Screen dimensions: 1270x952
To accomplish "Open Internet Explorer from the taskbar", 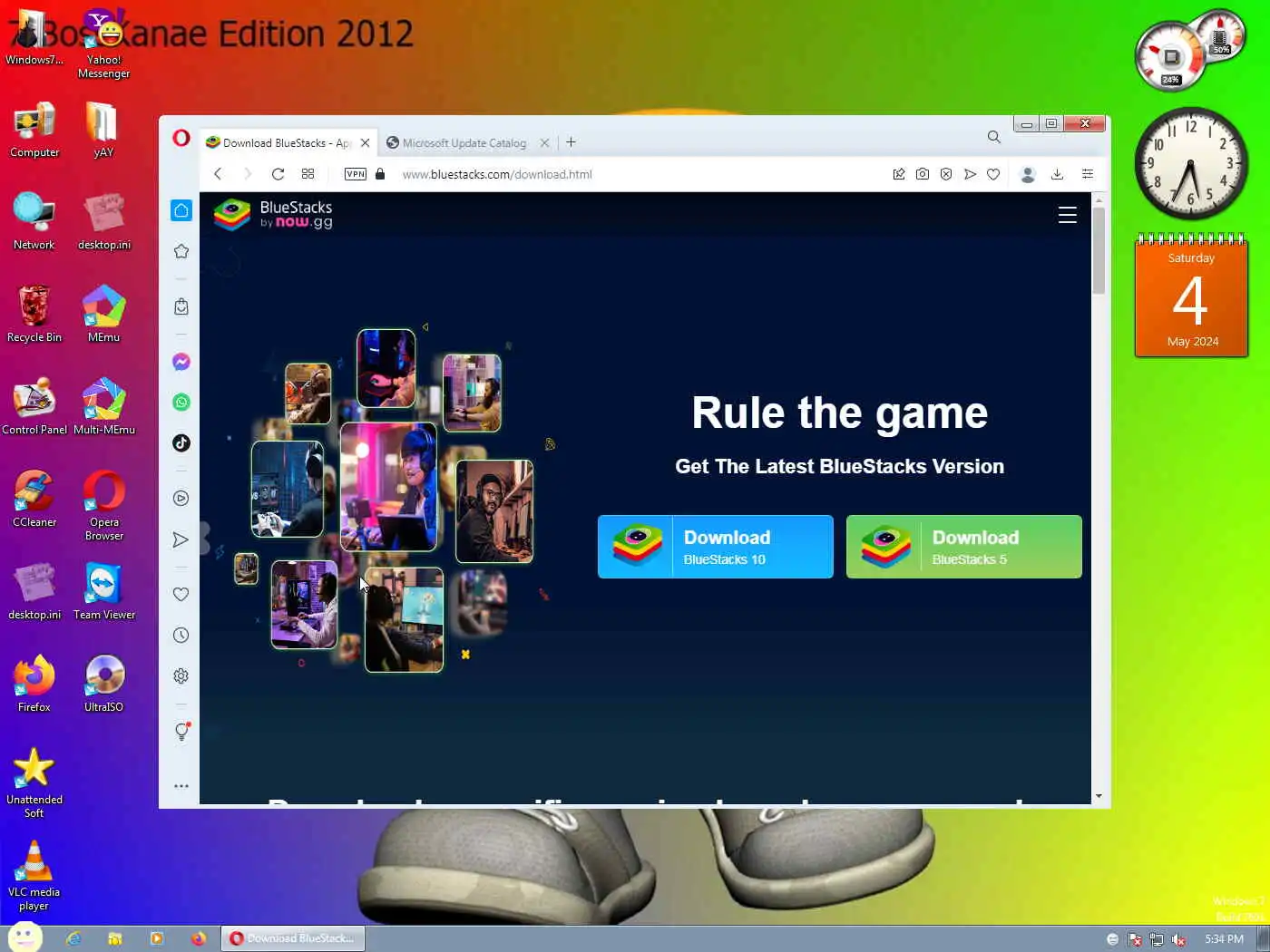I will (x=73, y=938).
